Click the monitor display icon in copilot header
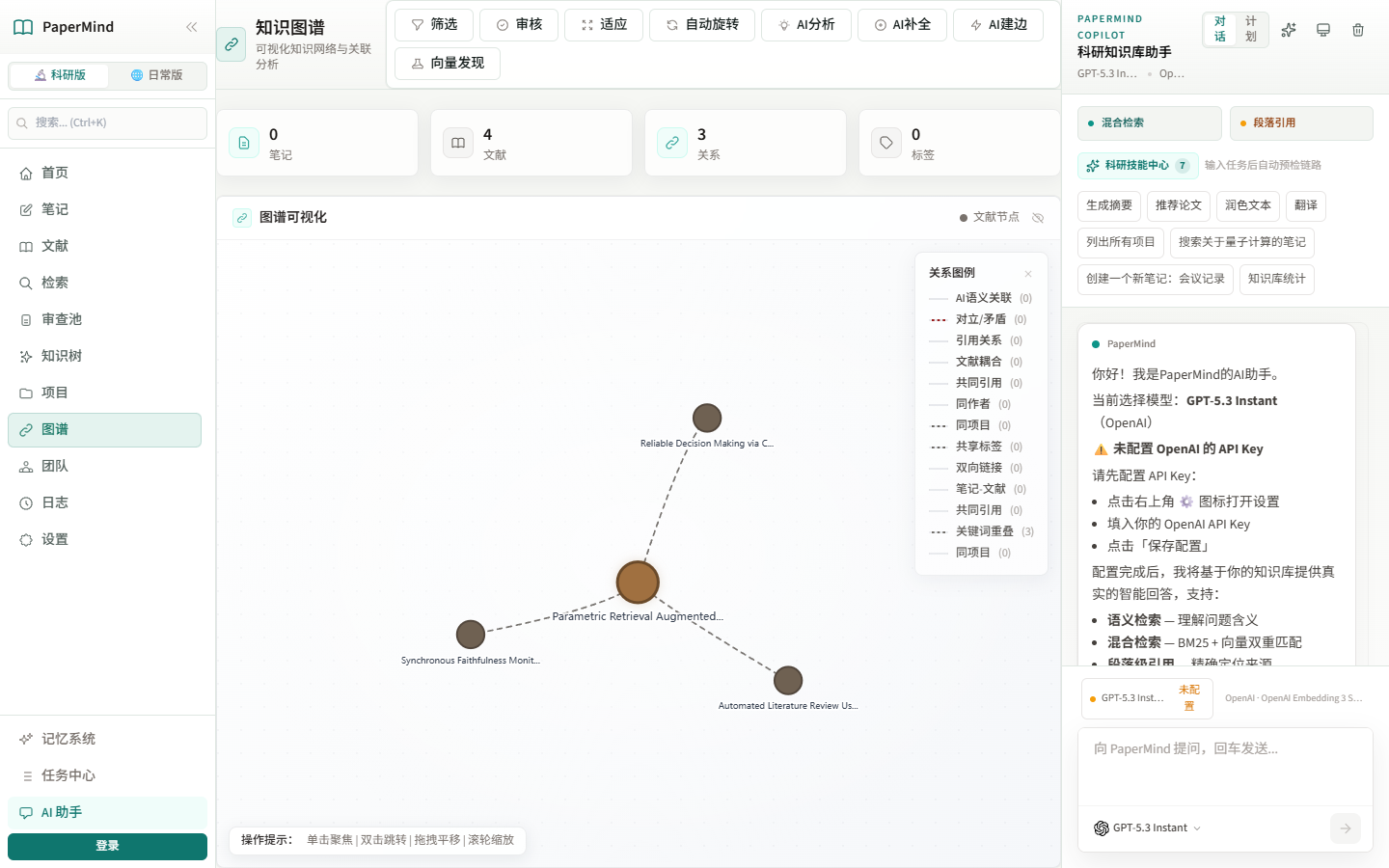Image resolution: width=1389 pixels, height=868 pixels. click(1323, 30)
